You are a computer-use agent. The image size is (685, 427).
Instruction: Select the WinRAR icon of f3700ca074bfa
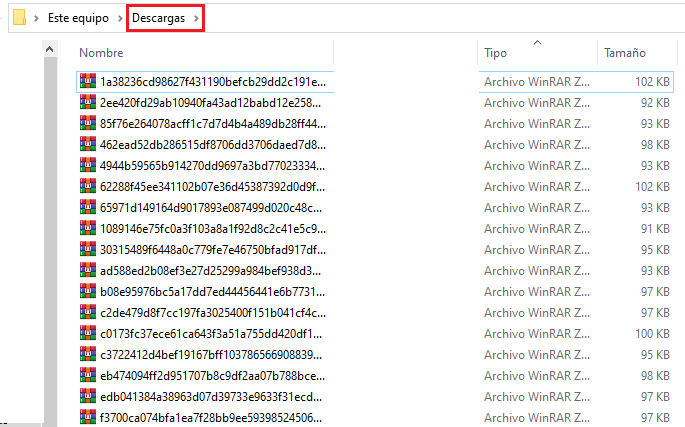point(88,416)
